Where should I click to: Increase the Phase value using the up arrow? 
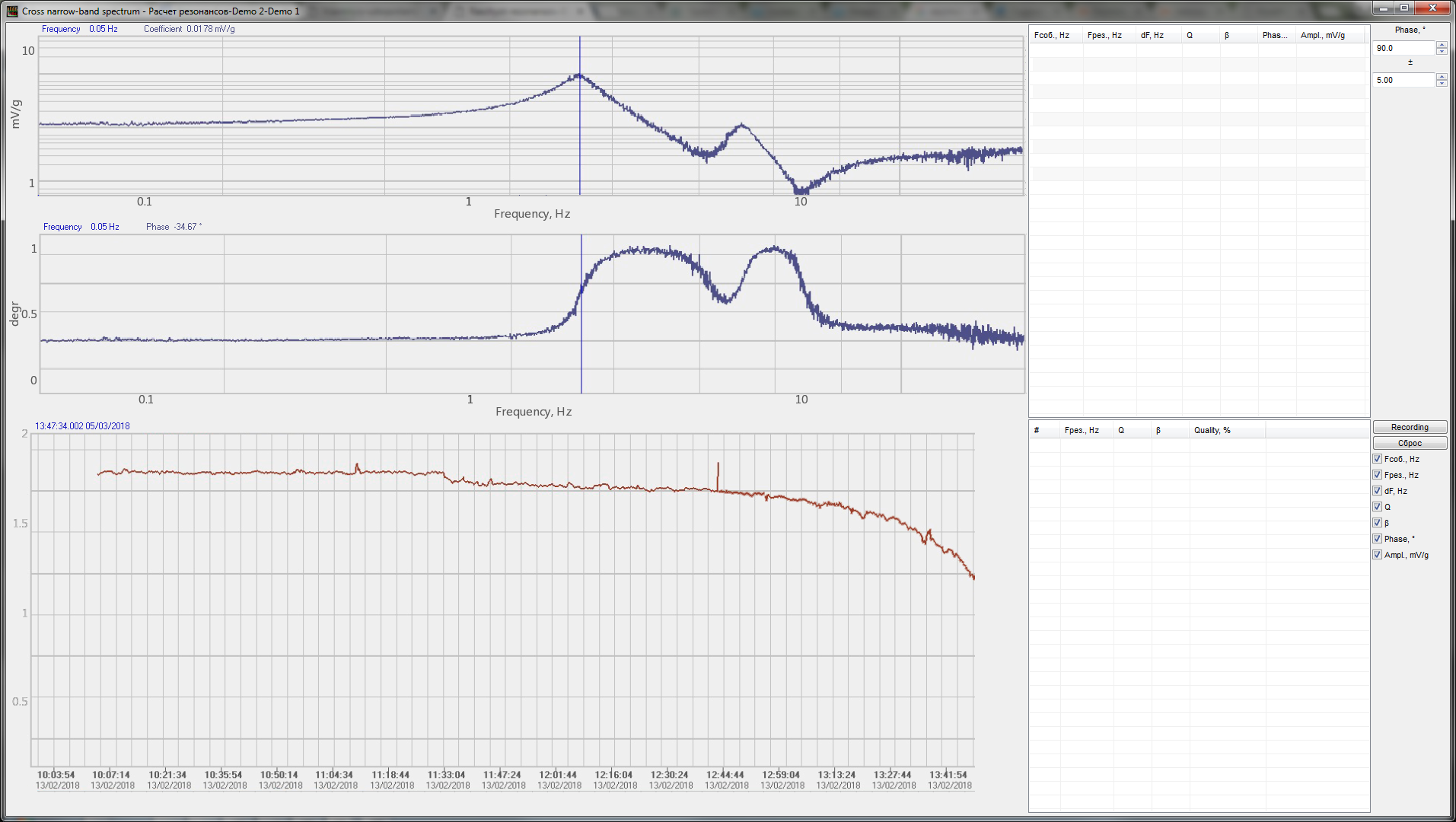coord(1441,44)
